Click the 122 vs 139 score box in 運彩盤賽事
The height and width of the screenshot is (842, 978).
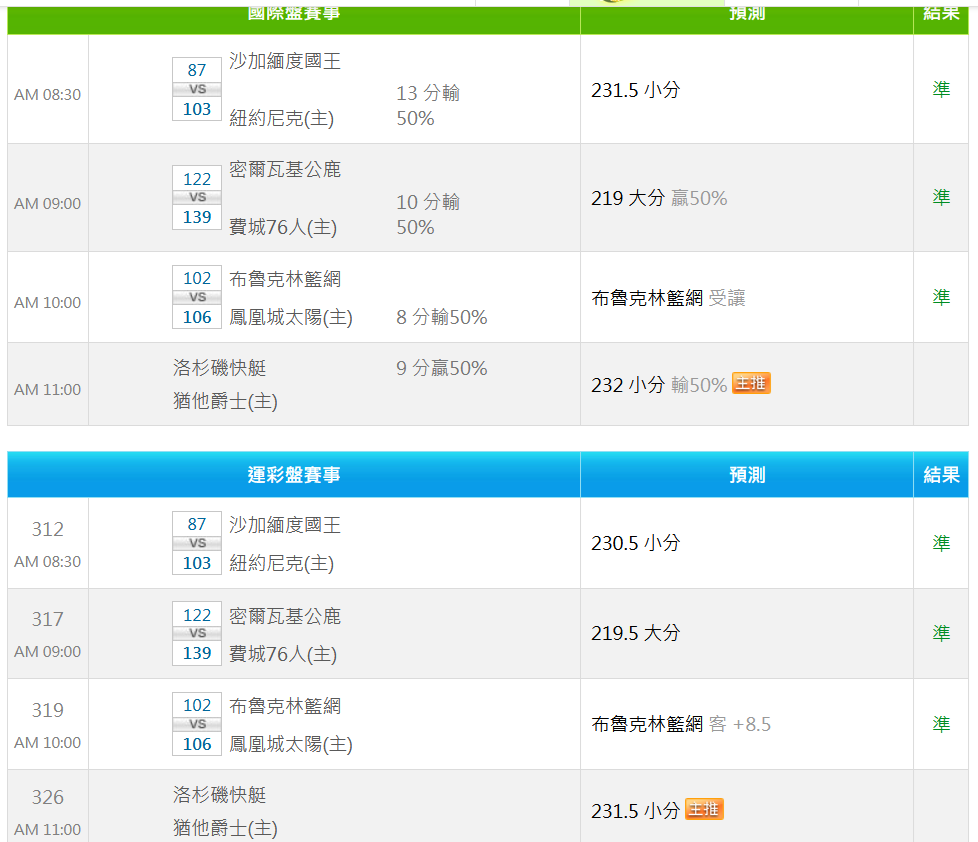197,633
